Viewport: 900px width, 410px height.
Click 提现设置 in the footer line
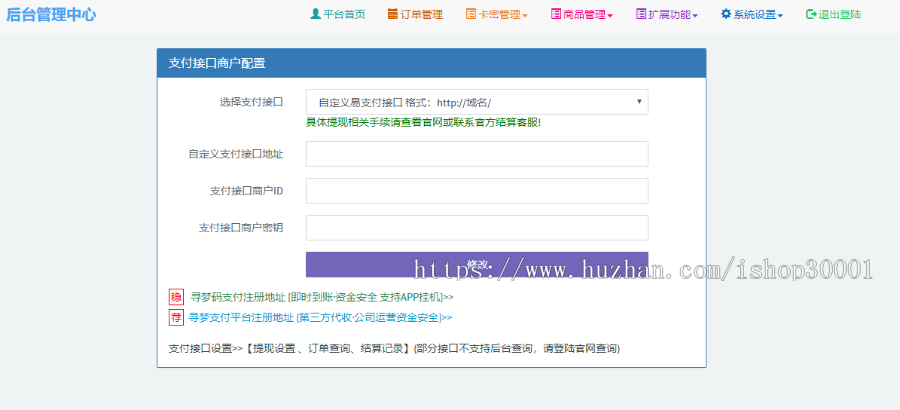click(274, 348)
